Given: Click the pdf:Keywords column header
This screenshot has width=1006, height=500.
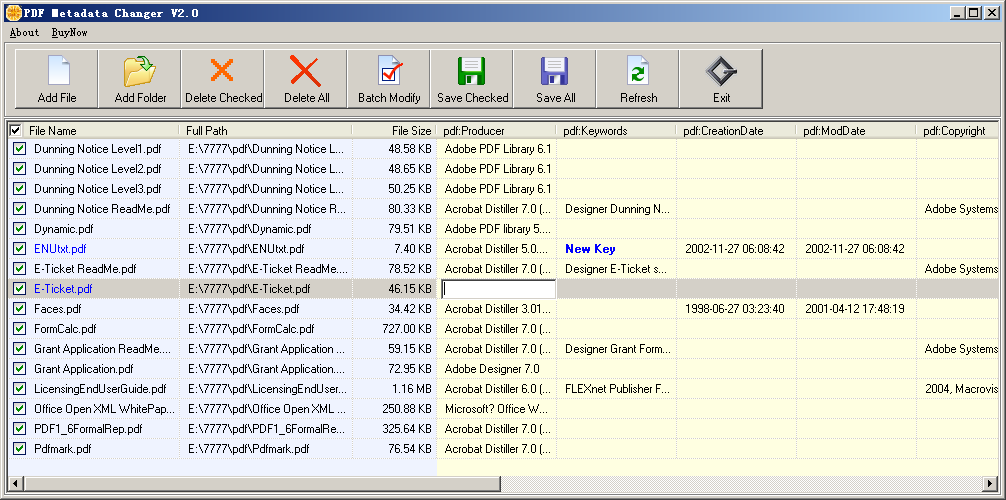Looking at the screenshot, I should tap(595, 130).
